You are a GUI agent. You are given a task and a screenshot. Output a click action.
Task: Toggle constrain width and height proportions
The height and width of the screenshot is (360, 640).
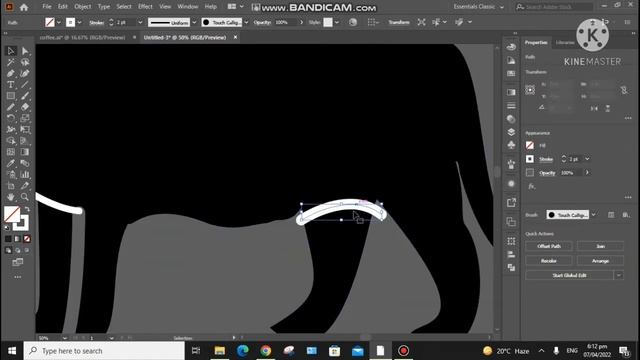(624, 90)
